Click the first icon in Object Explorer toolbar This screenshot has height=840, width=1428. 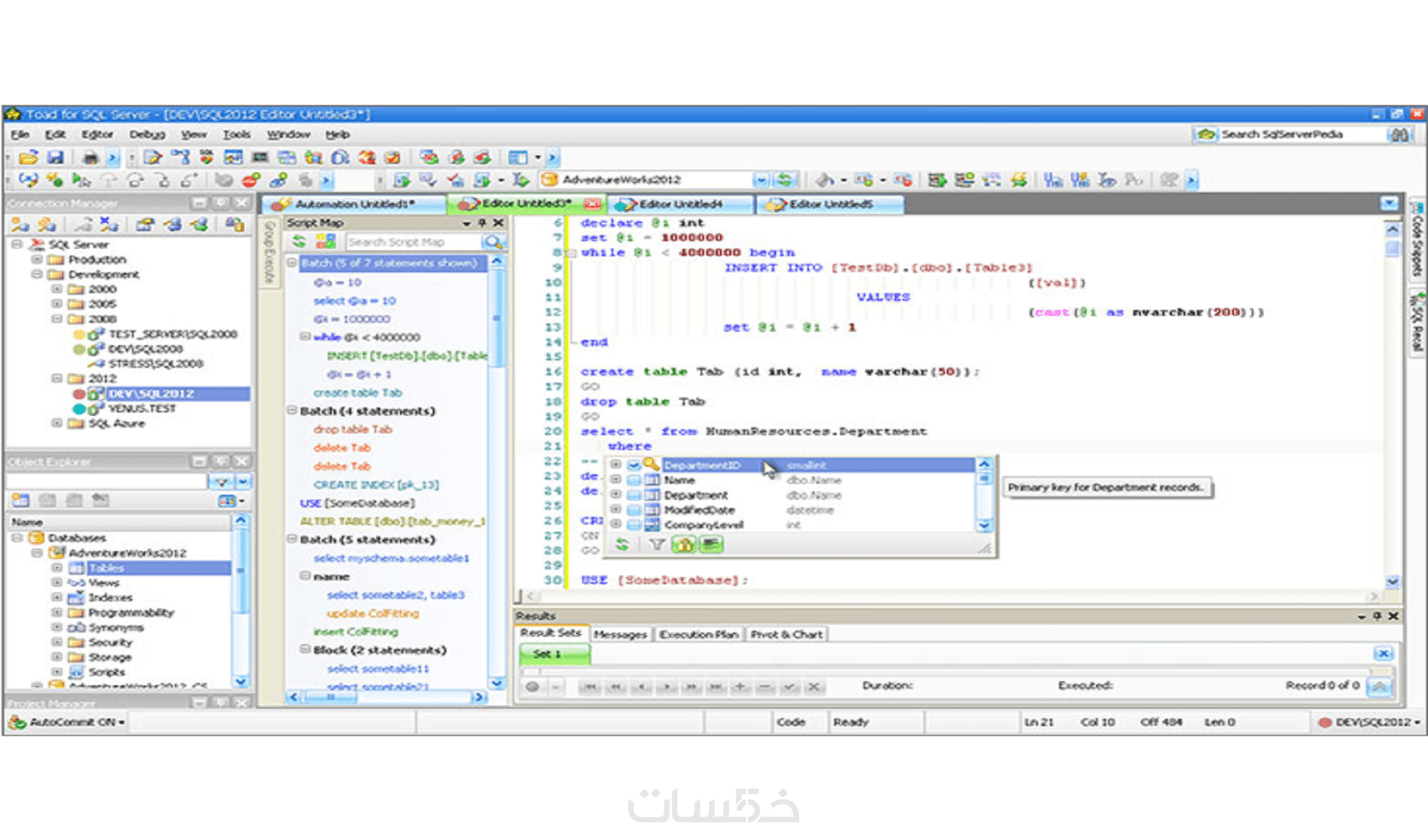(x=20, y=501)
